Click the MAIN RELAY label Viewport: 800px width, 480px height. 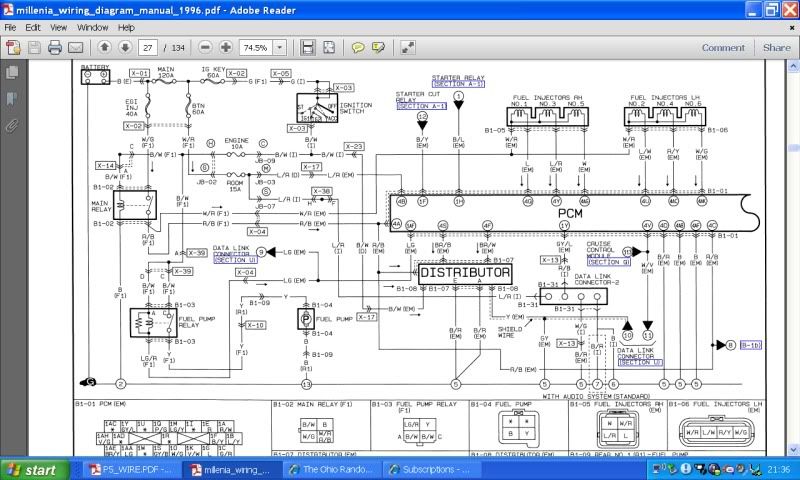click(101, 206)
